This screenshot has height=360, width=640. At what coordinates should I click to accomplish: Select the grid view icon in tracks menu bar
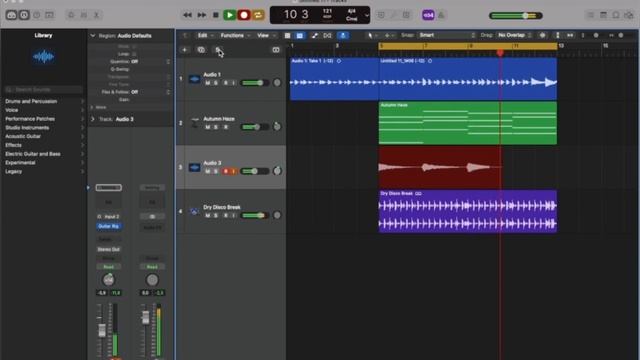click(287, 36)
